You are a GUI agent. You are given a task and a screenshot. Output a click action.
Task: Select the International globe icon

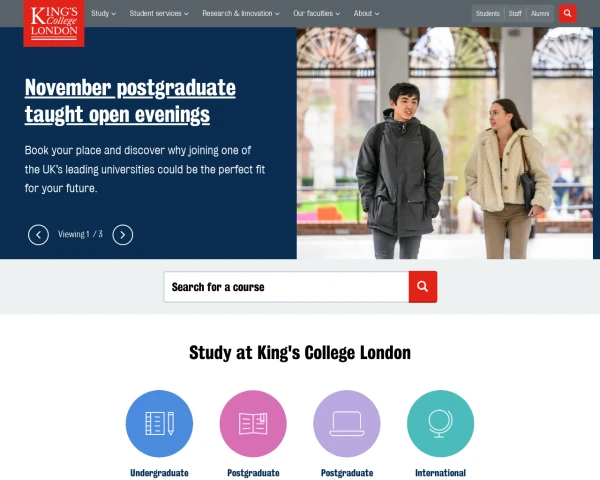tap(440, 423)
